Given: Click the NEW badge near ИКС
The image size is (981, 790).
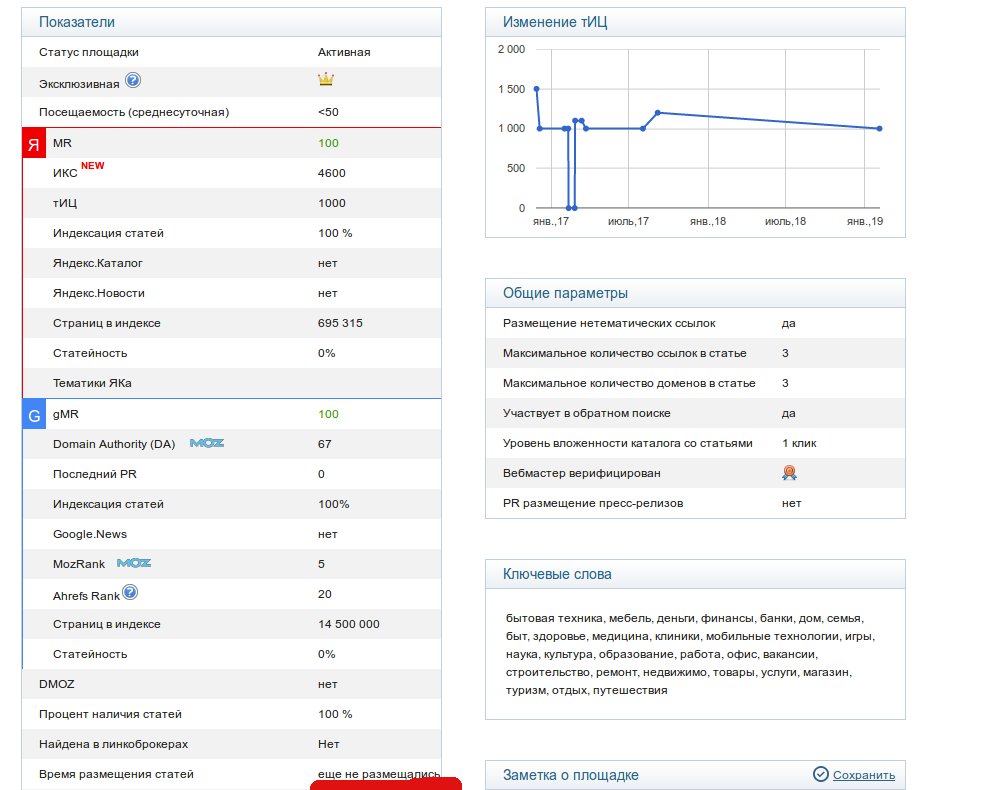Looking at the screenshot, I should [93, 166].
